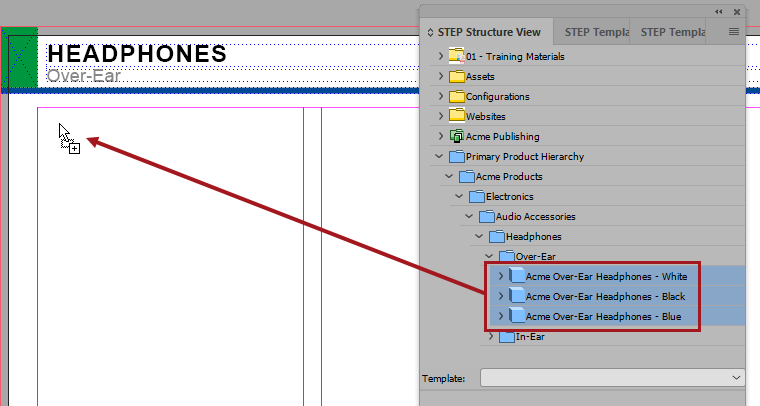Expand the Websites node
This screenshot has width=760, height=406.
(x=441, y=116)
